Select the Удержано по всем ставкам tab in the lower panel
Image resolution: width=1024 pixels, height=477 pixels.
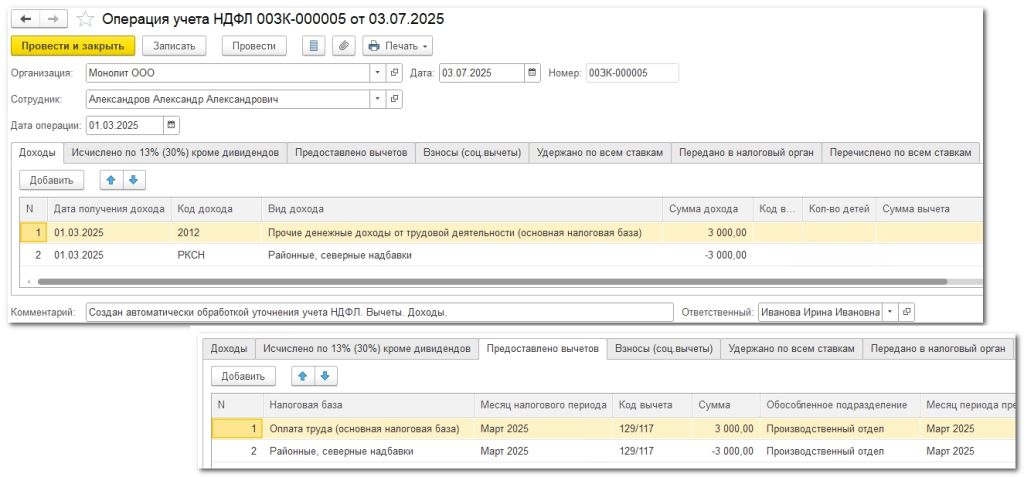coord(792,349)
